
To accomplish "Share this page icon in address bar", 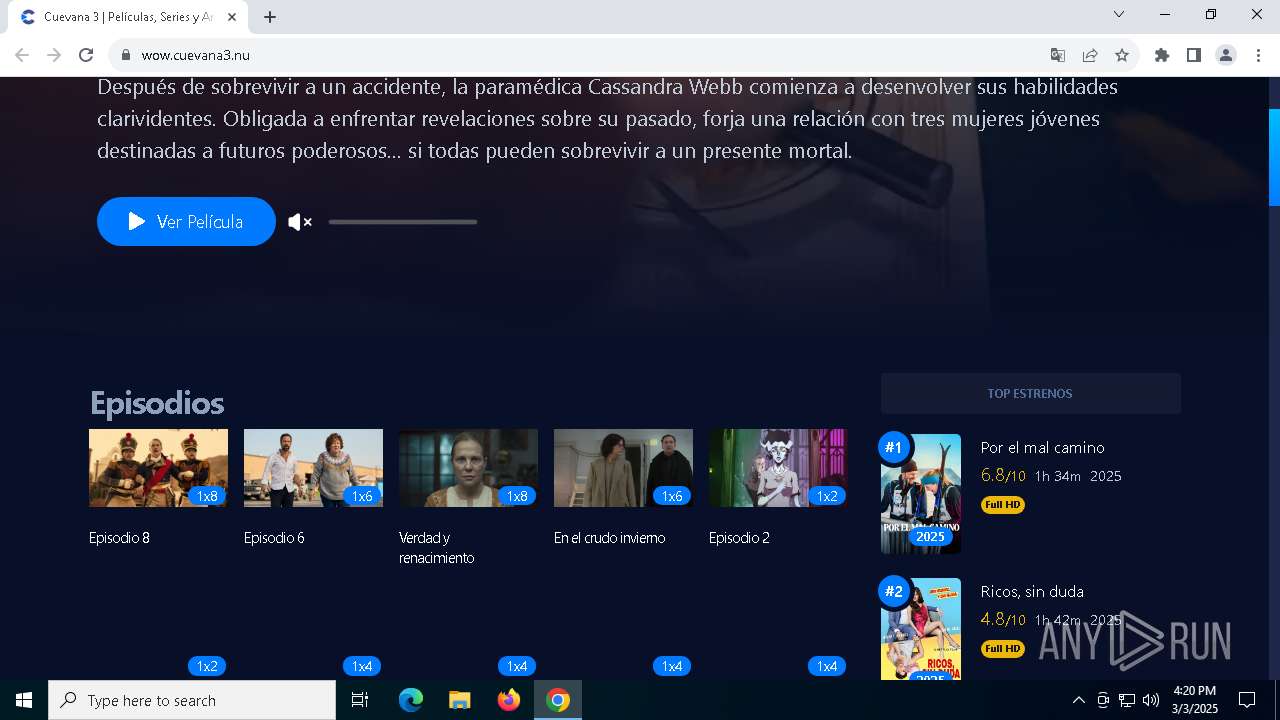I will 1090,55.
